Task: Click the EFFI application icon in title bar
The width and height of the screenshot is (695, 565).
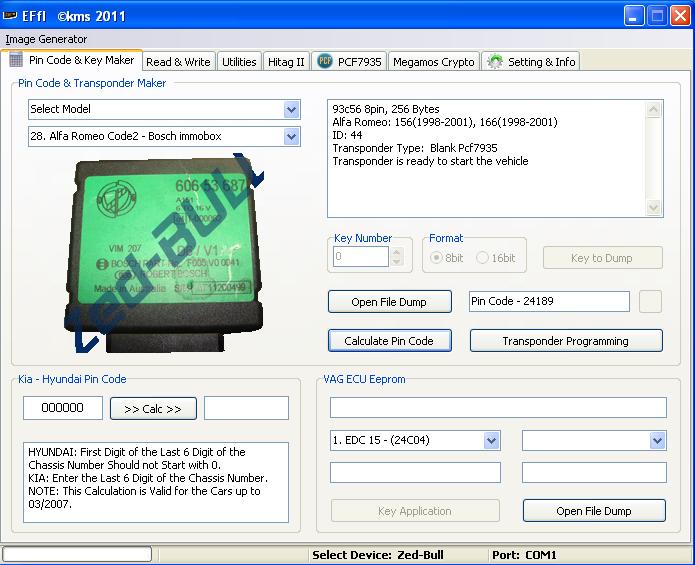Action: (9, 16)
